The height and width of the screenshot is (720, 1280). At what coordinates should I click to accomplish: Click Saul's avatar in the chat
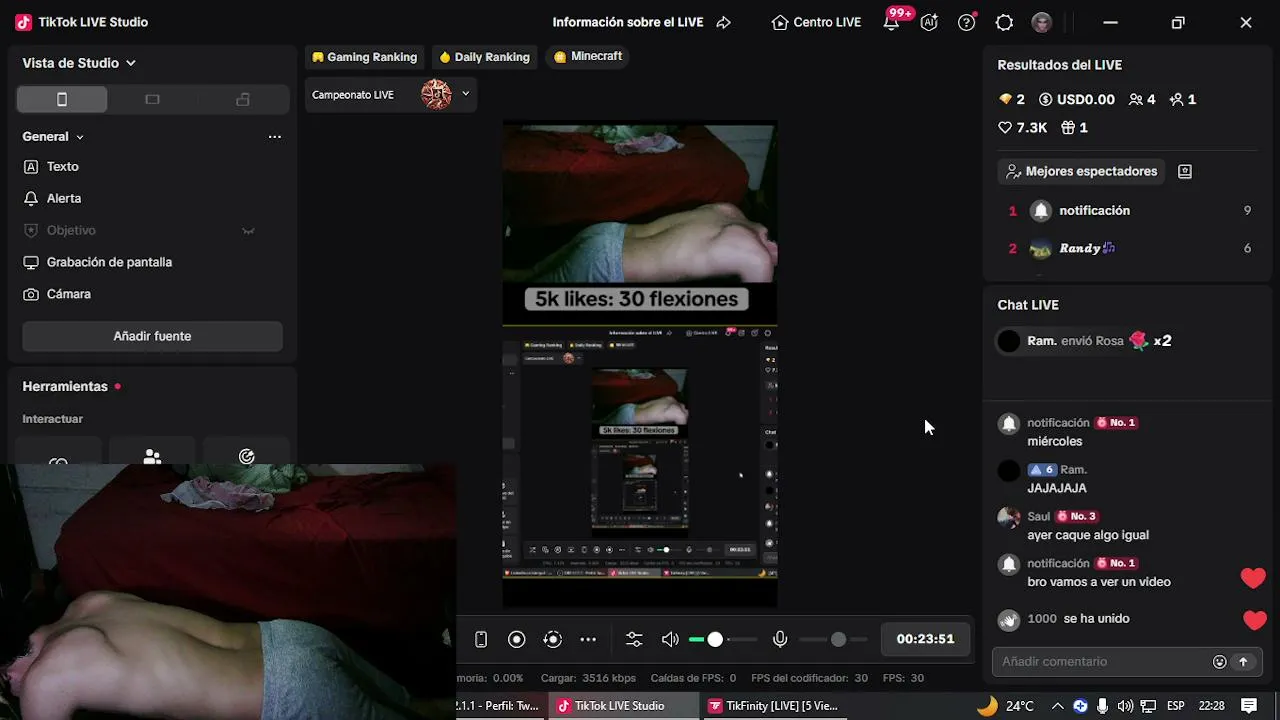tap(1009, 517)
